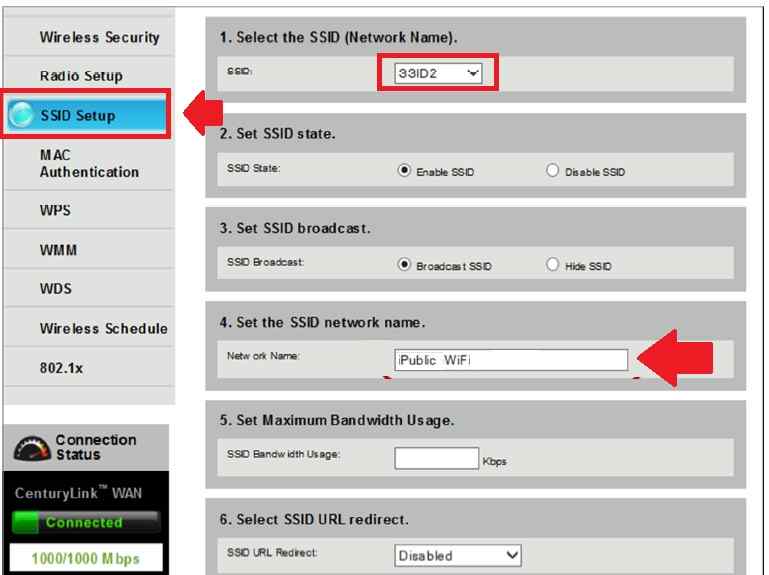The image size is (769, 575).
Task: Select the Enable SSID radio button
Action: [405, 171]
